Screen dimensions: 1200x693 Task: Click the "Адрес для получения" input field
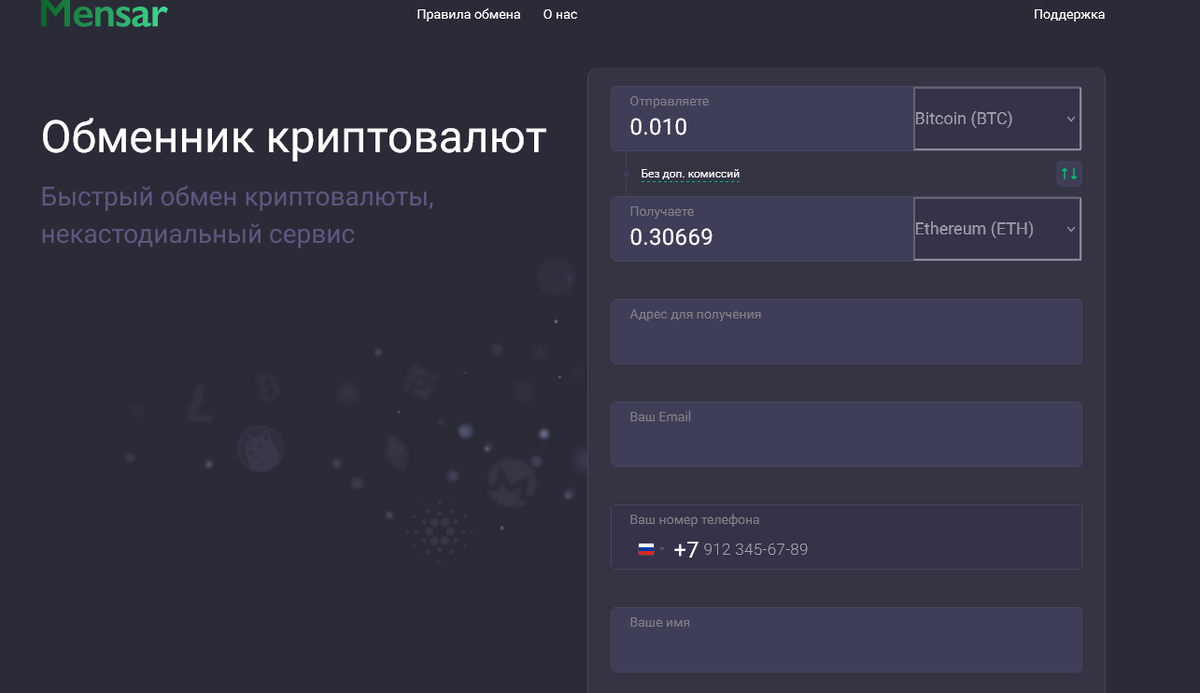(x=846, y=331)
